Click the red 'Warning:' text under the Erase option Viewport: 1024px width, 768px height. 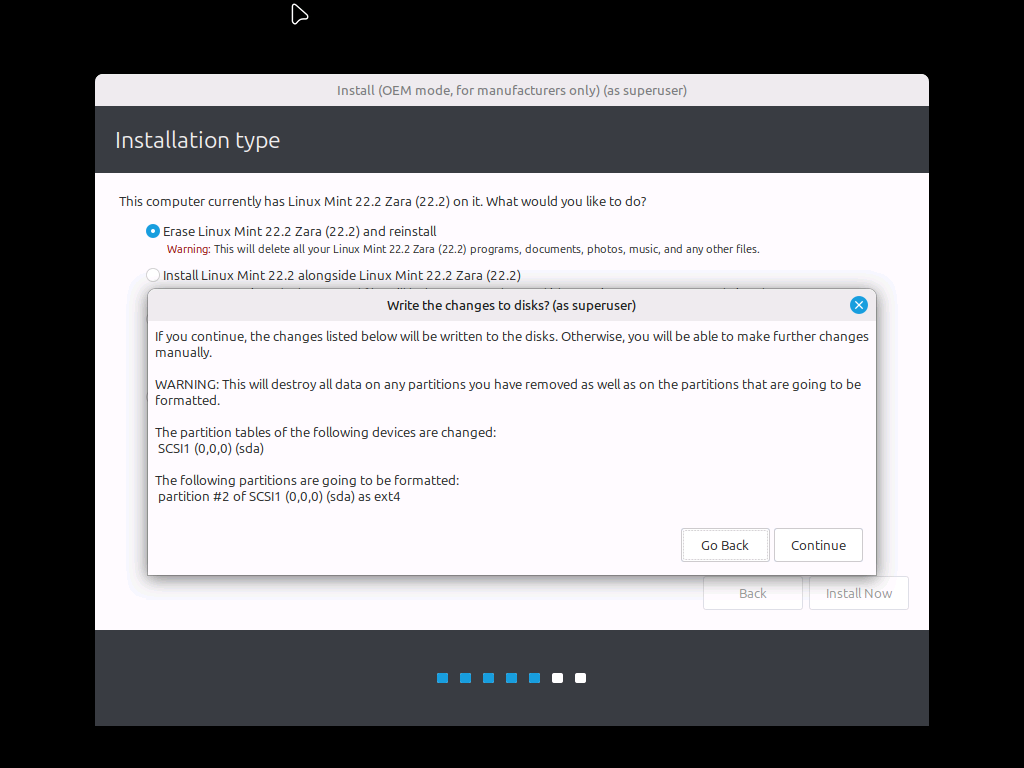click(x=188, y=249)
